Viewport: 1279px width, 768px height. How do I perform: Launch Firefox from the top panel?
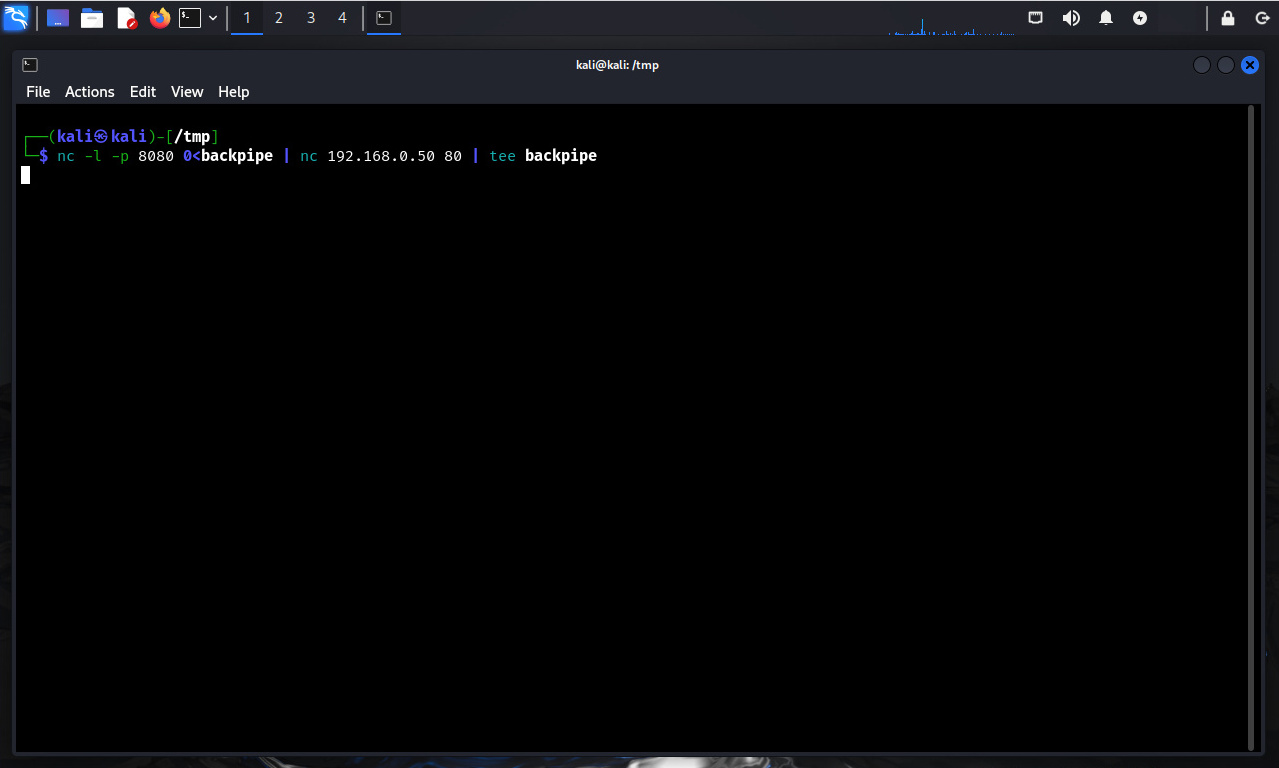tap(160, 18)
